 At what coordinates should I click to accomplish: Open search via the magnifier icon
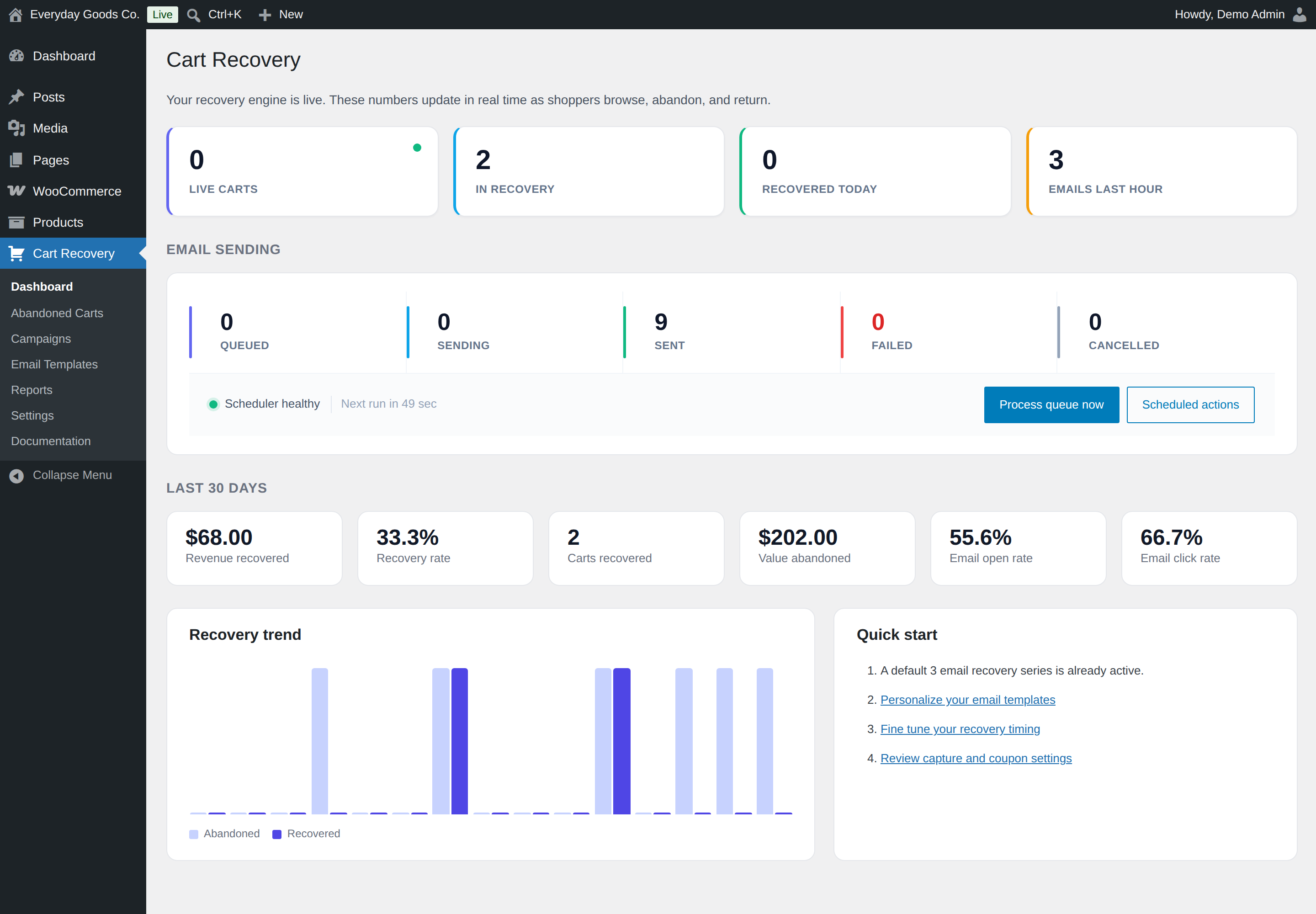[194, 15]
